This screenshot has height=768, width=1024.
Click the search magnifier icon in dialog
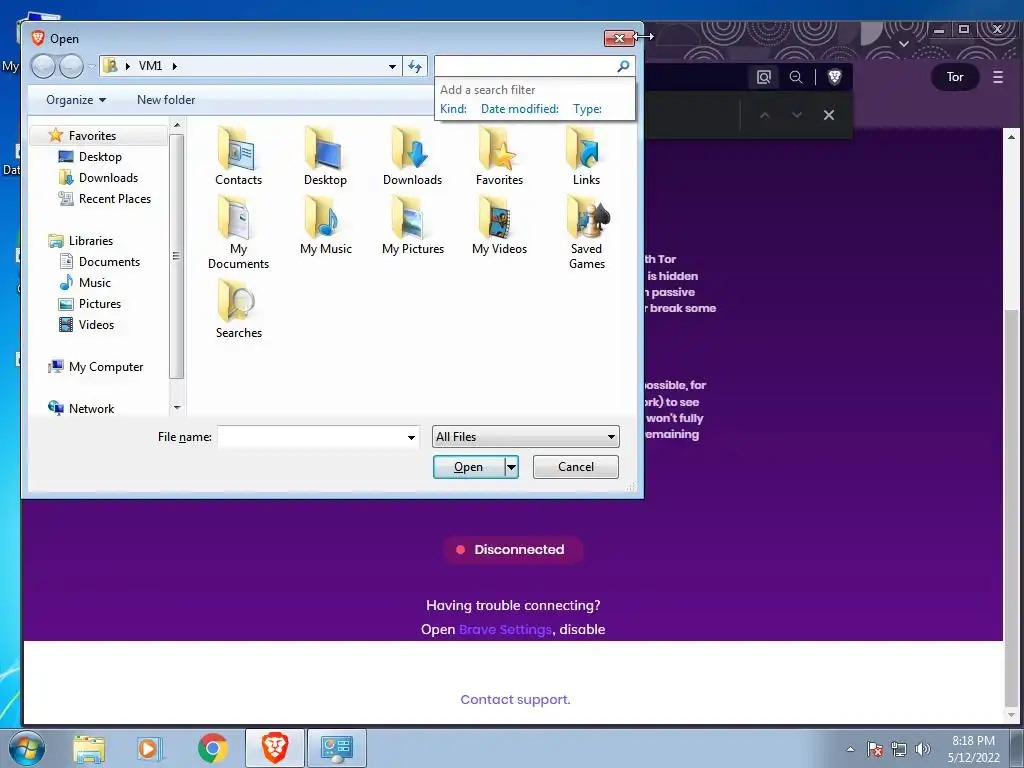click(623, 66)
